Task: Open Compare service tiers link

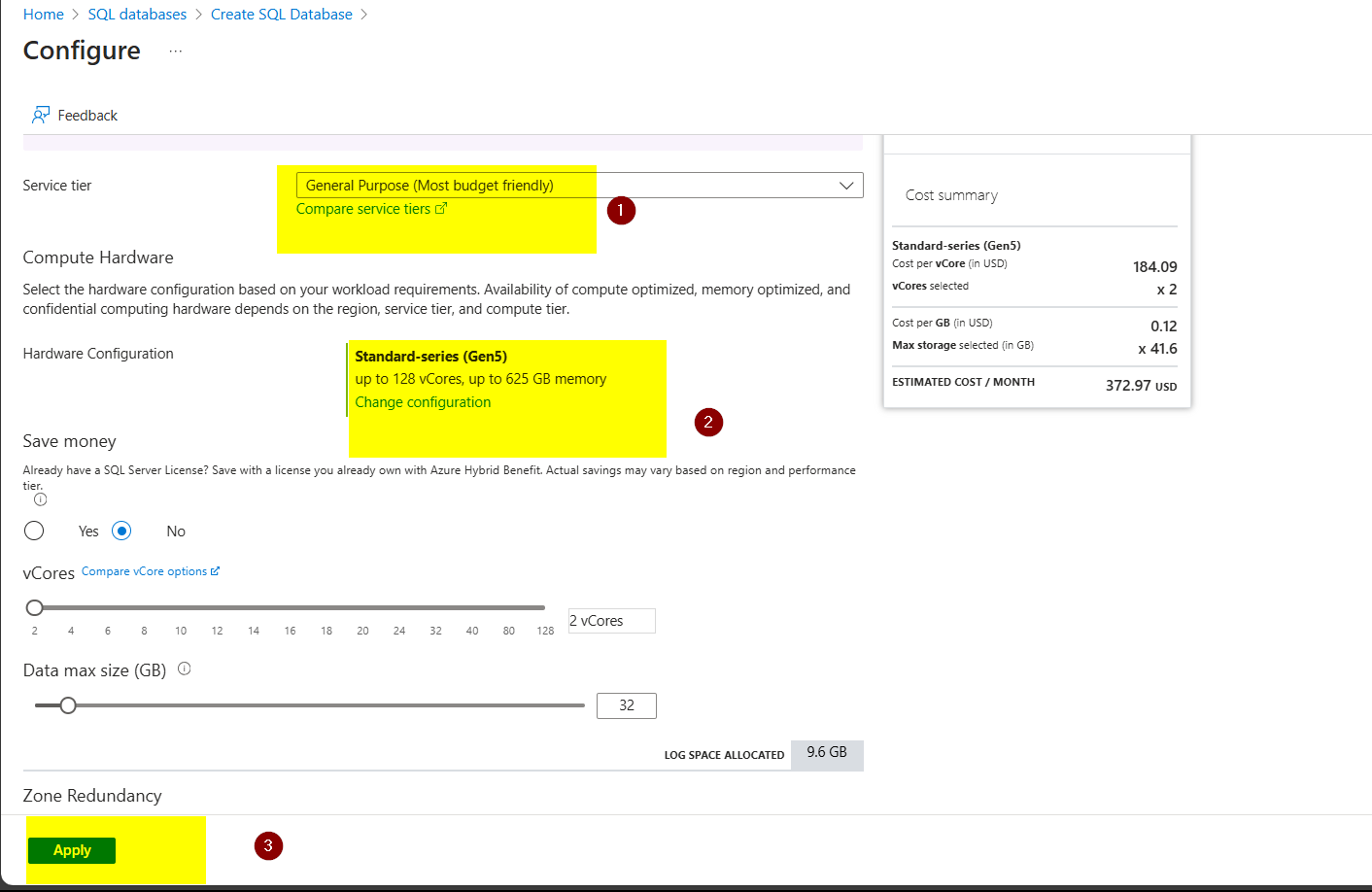Action: [x=365, y=208]
